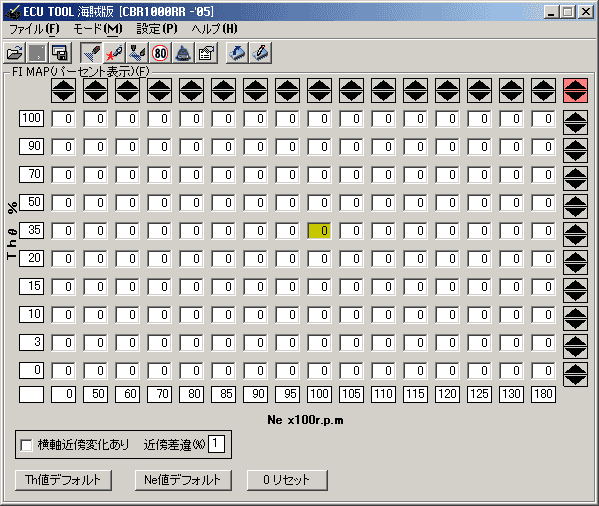Select the map cell at Th 50, Ne 120

click(447, 203)
